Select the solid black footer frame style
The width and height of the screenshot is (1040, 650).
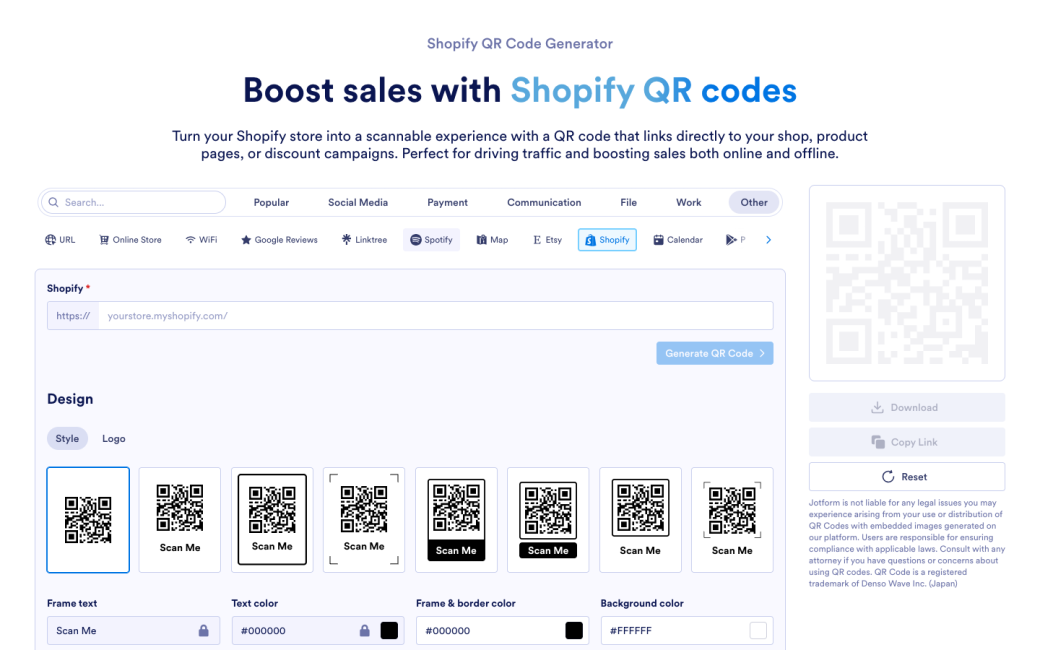456,520
